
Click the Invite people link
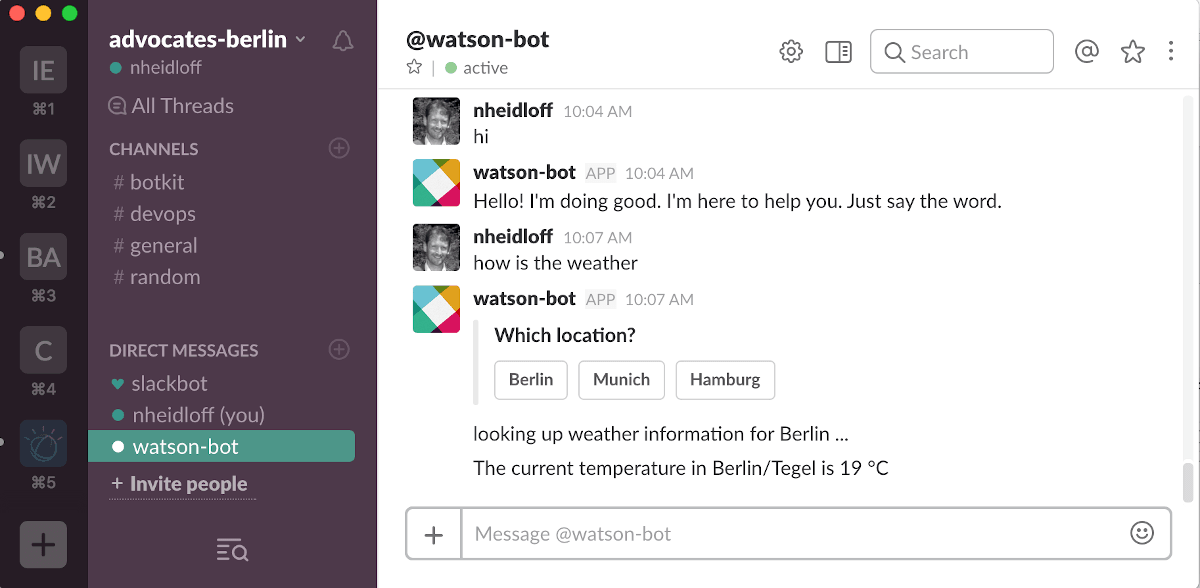tap(187, 484)
